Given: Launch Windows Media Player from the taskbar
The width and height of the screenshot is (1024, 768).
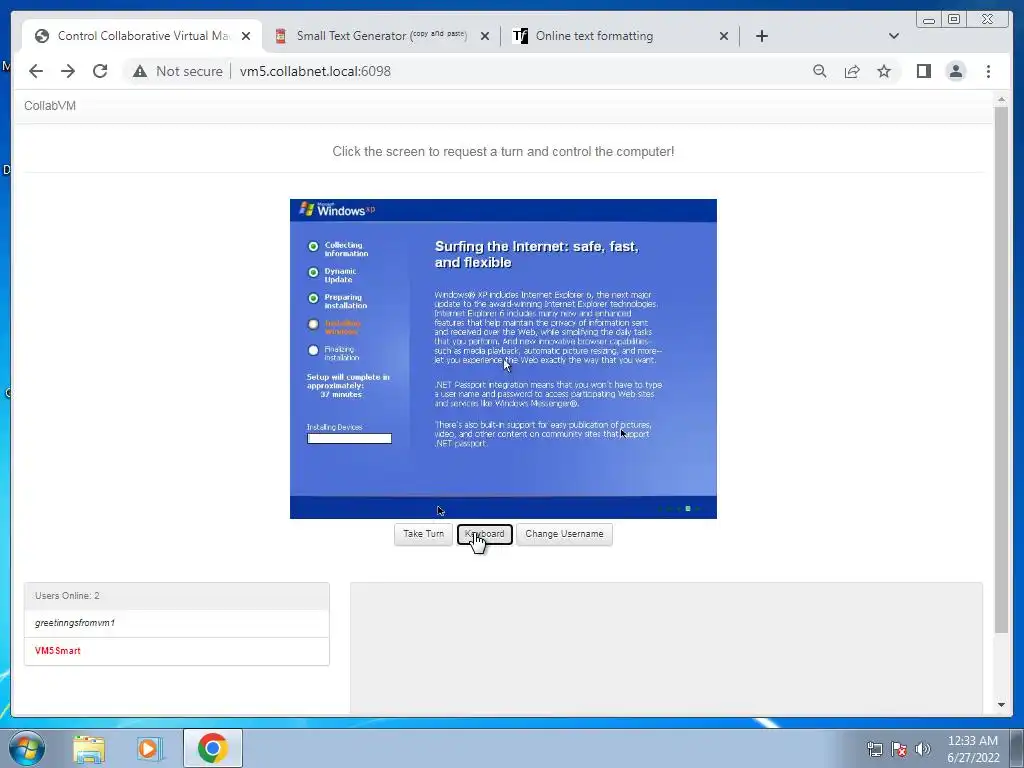Looking at the screenshot, I should 150,749.
